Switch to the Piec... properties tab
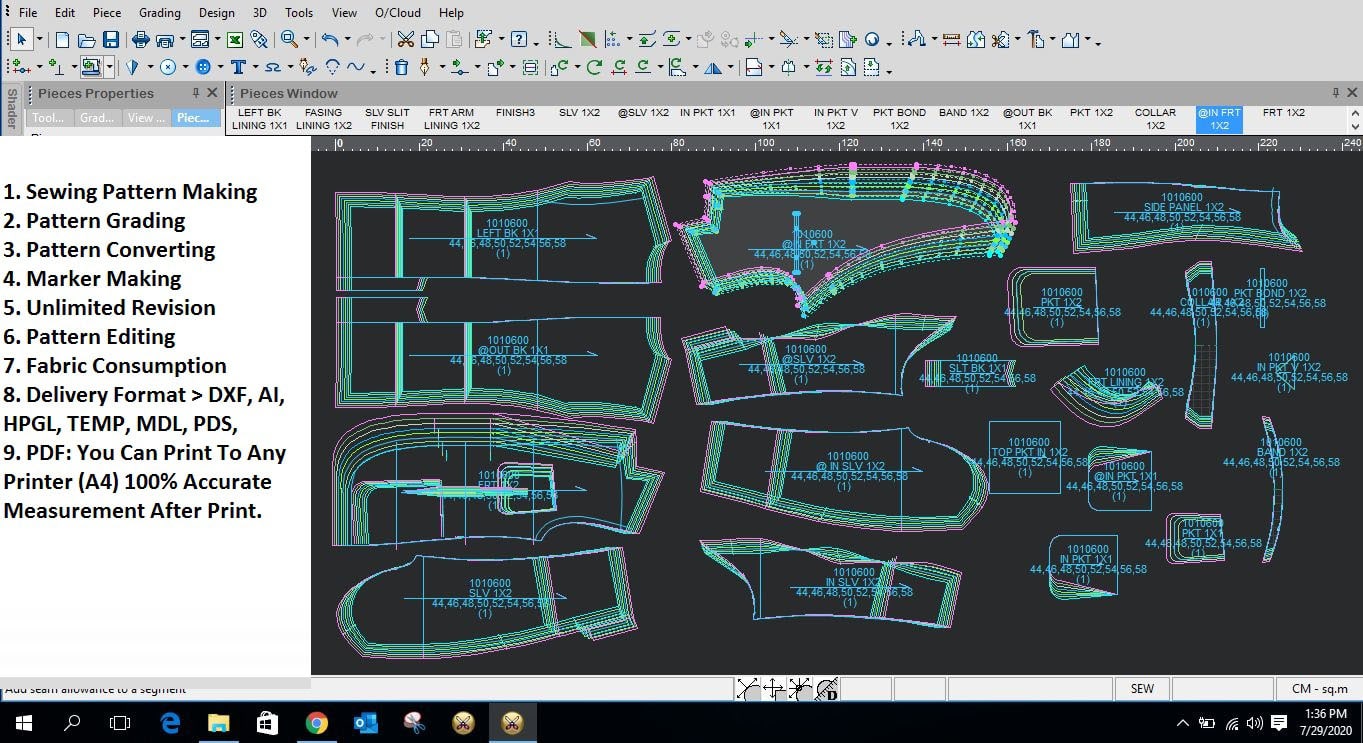Viewport: 1363px width, 743px height. coord(194,117)
